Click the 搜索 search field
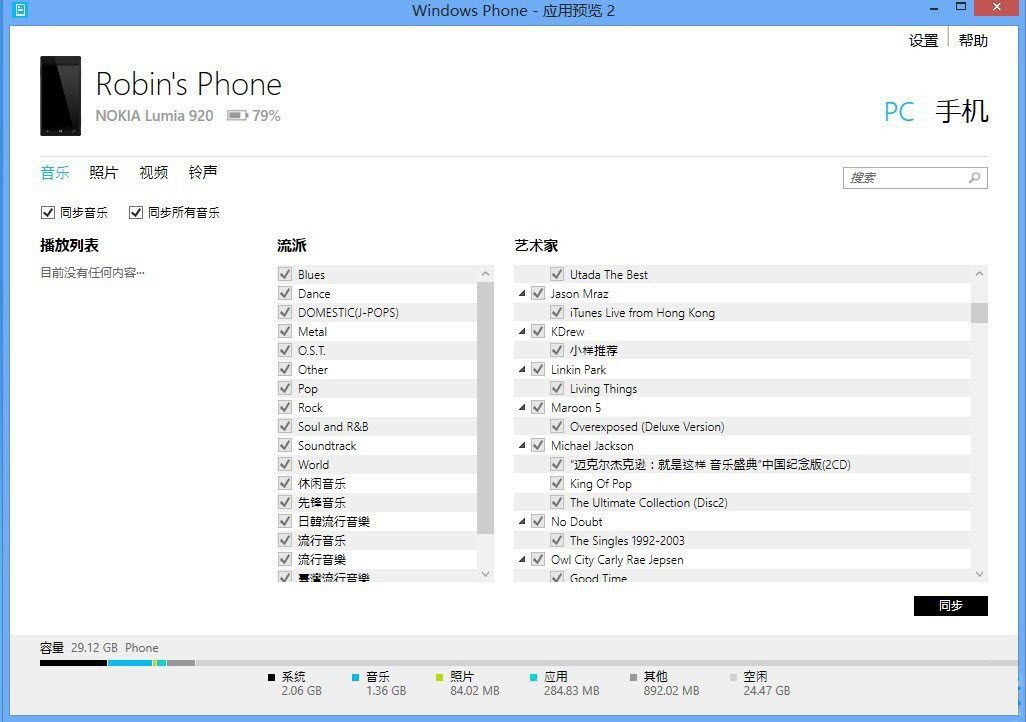The height and width of the screenshot is (722, 1026). [x=915, y=177]
